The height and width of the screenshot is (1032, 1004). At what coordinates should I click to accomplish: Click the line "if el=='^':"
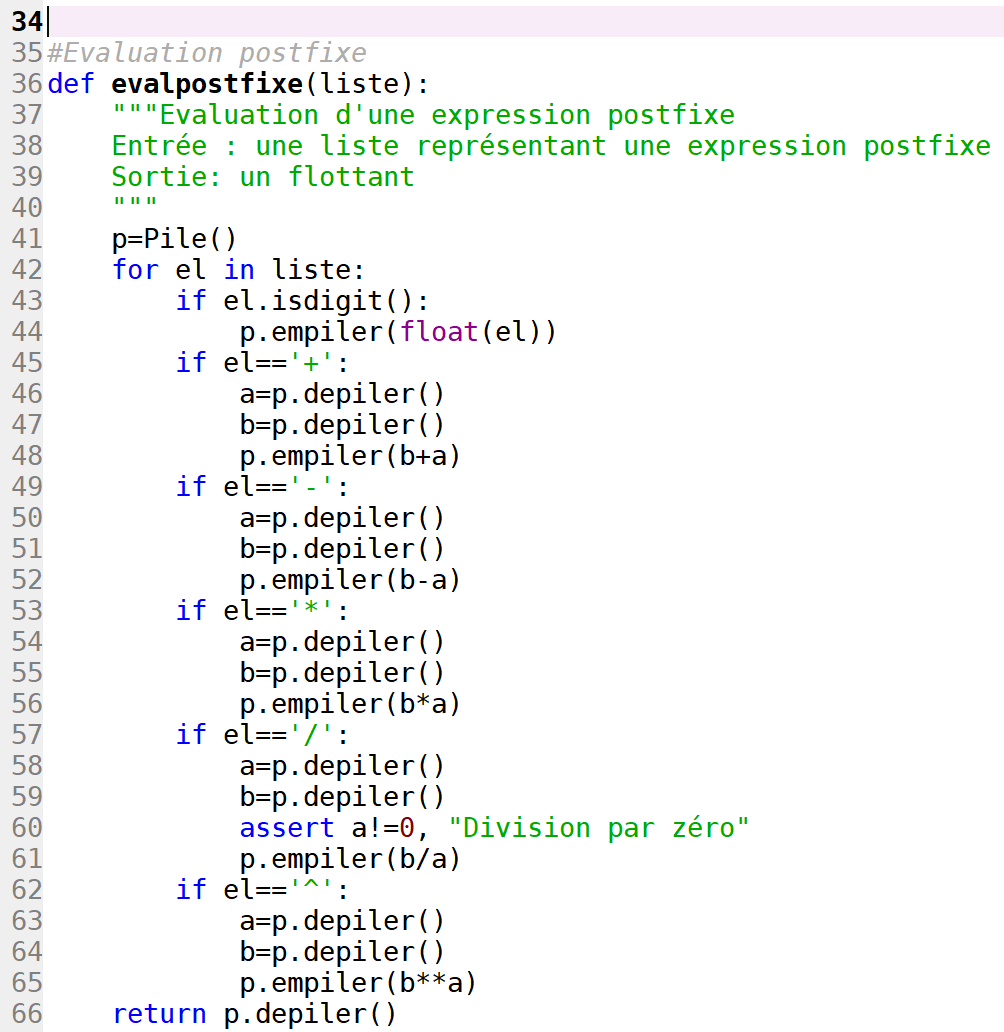pyautogui.click(x=262, y=889)
